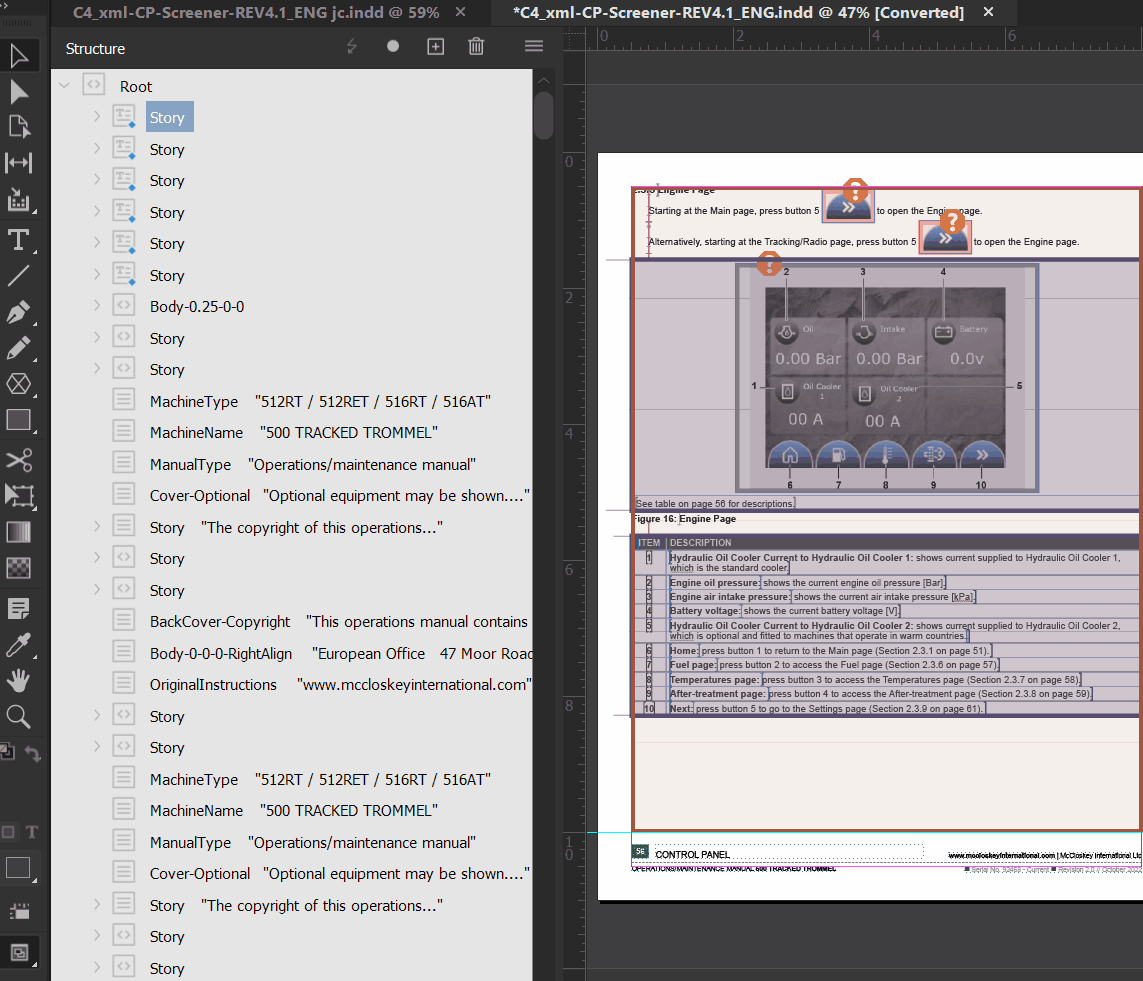Expand the highlighted first Story element
This screenshot has width=1143, height=981.
pyautogui.click(x=97, y=117)
